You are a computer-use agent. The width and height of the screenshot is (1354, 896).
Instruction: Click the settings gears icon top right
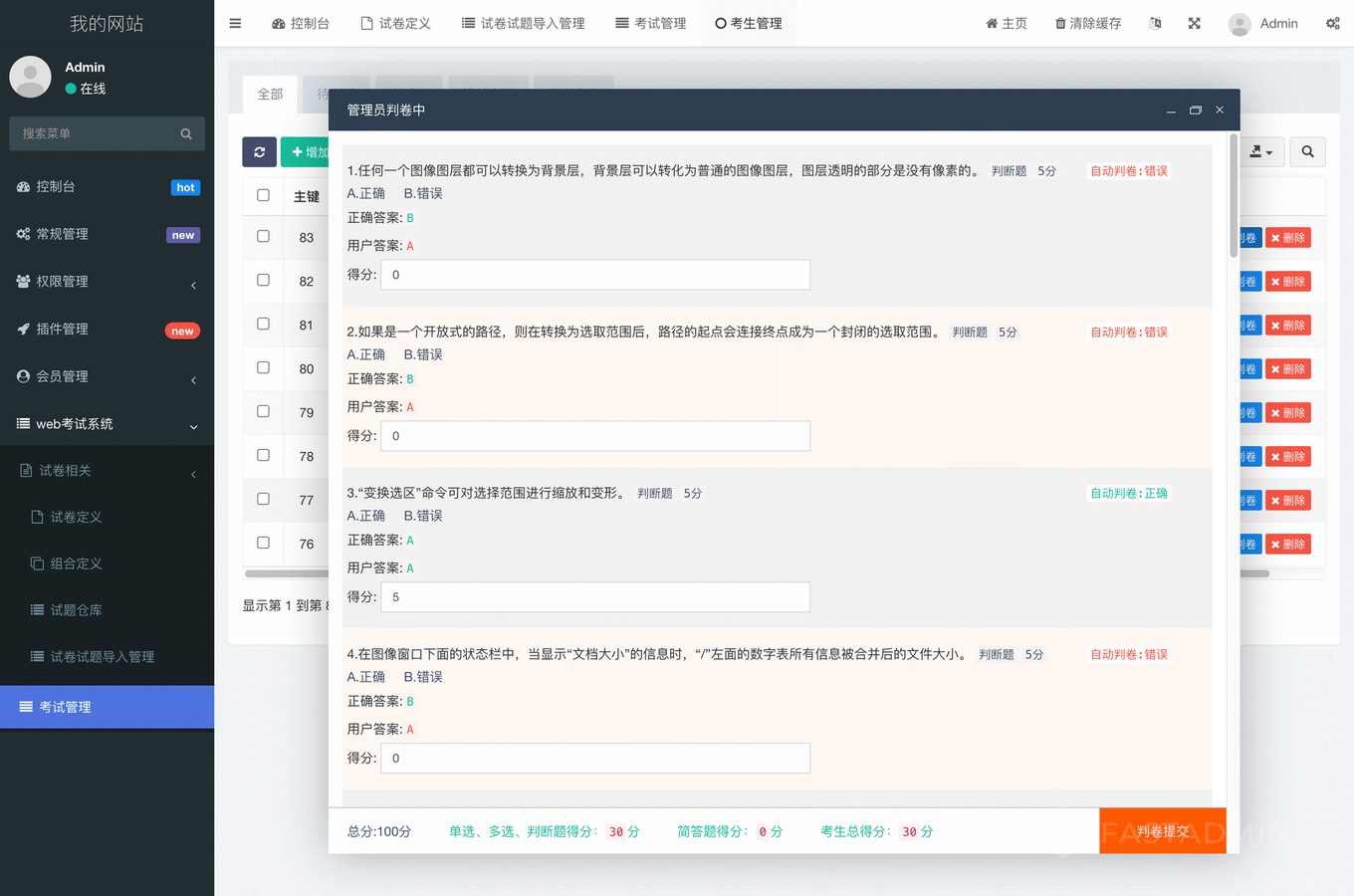tap(1332, 23)
